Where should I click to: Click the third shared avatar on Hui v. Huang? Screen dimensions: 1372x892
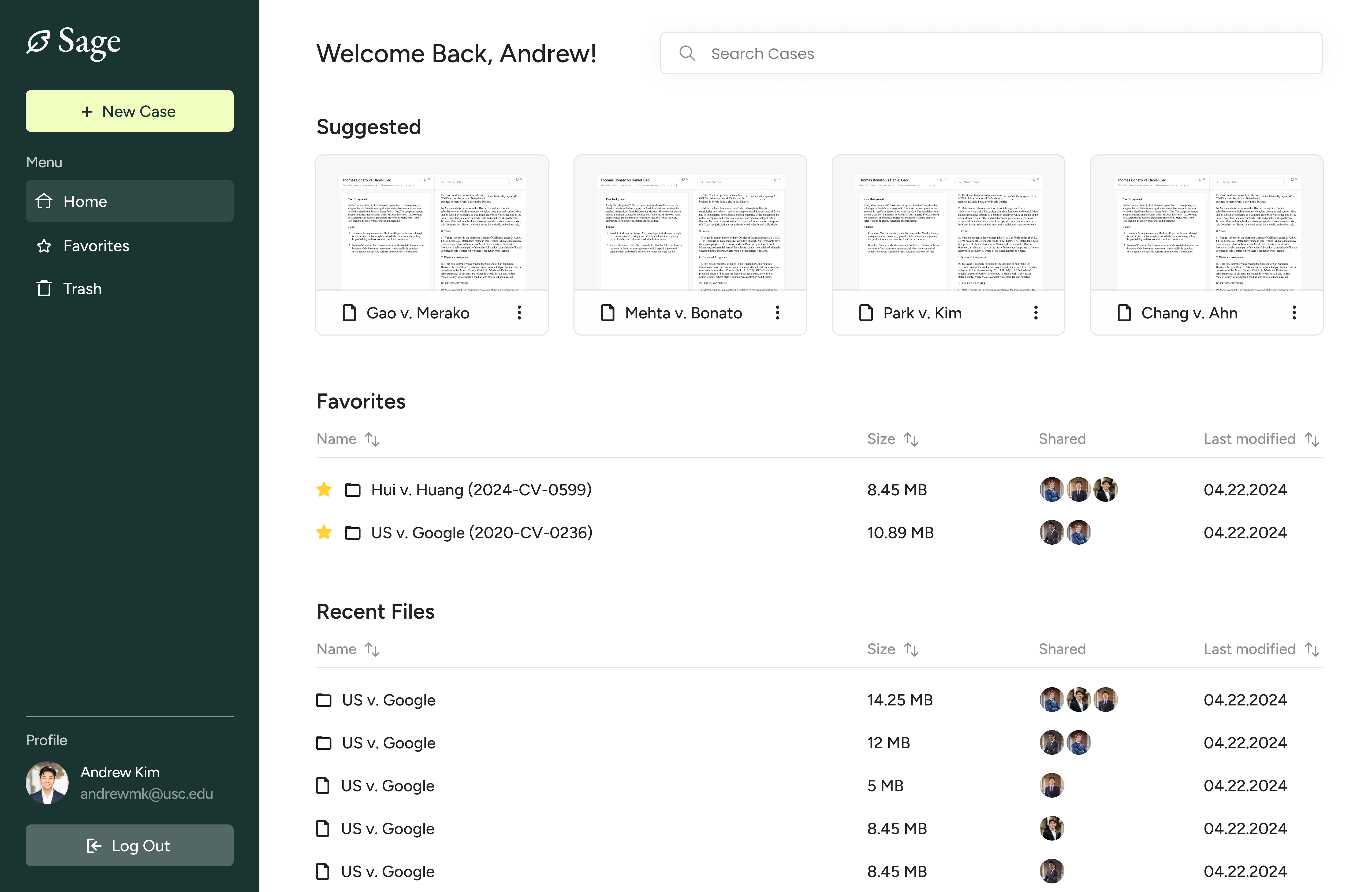1105,489
